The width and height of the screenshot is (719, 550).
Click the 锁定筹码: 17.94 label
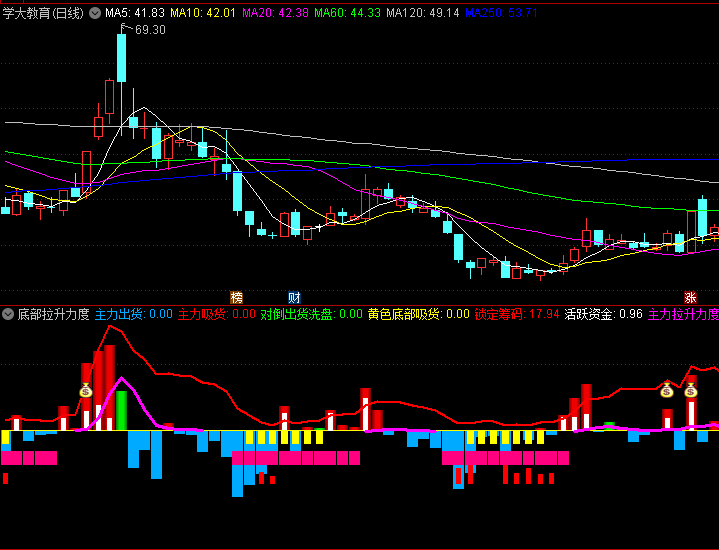tap(517, 314)
